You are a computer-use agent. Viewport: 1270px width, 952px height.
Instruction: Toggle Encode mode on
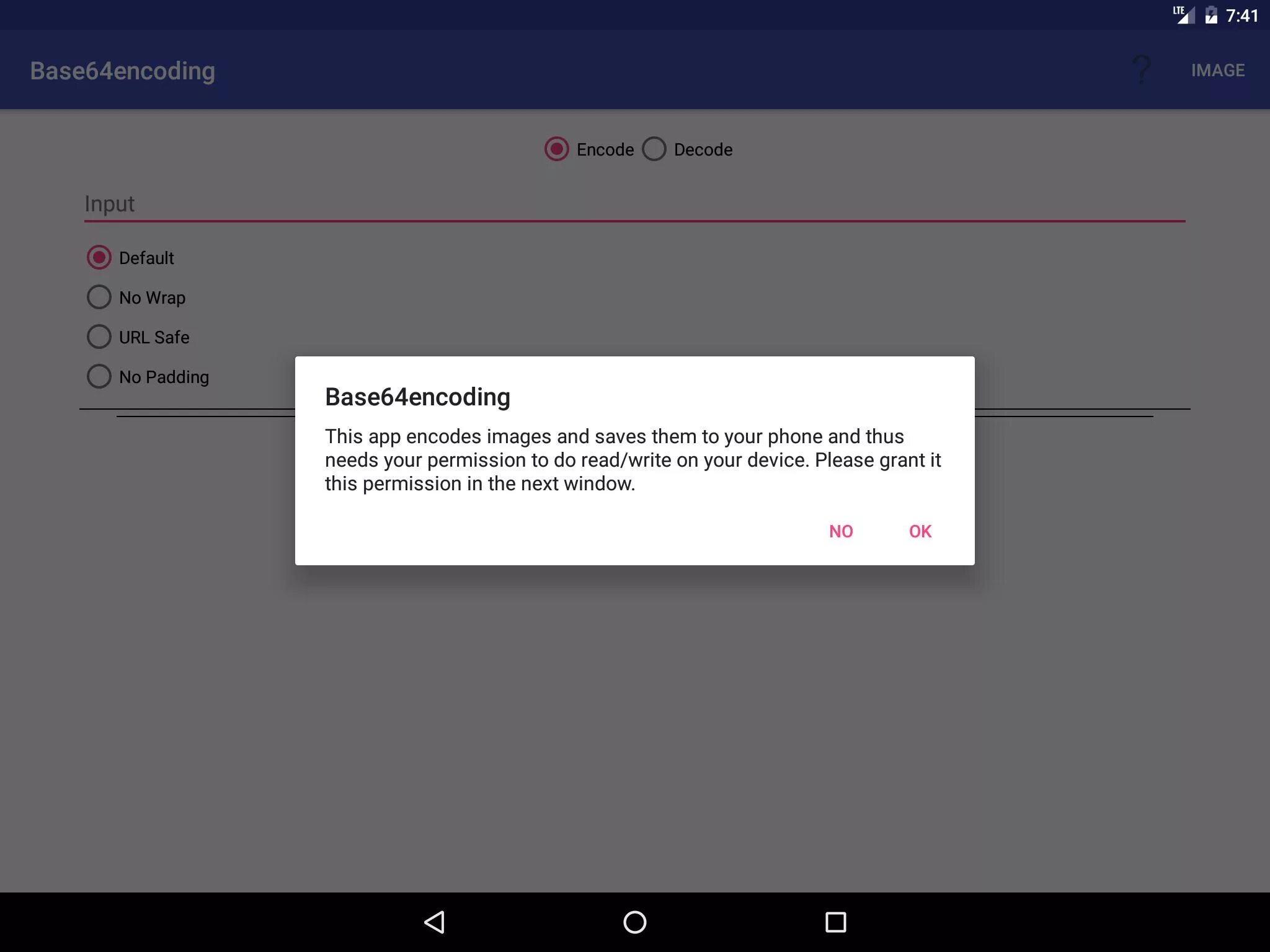tap(557, 149)
